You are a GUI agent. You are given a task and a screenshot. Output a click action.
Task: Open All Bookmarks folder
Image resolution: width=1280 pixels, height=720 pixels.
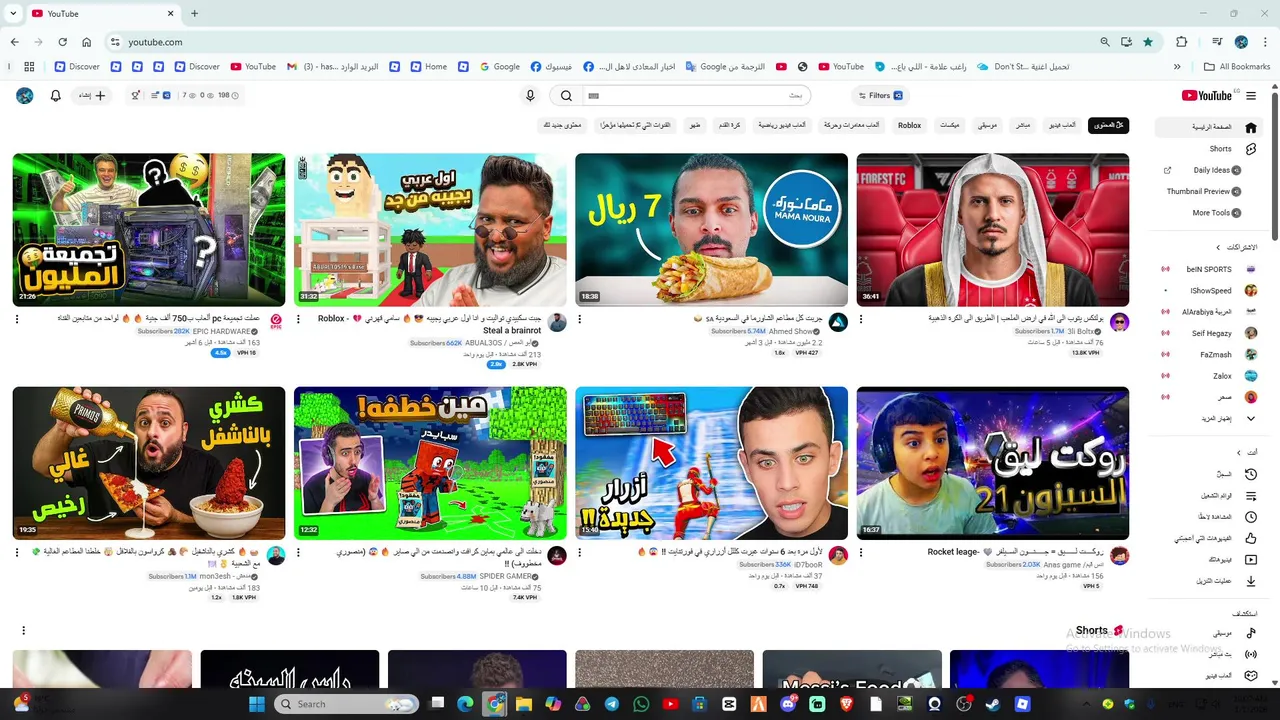(x=1237, y=67)
